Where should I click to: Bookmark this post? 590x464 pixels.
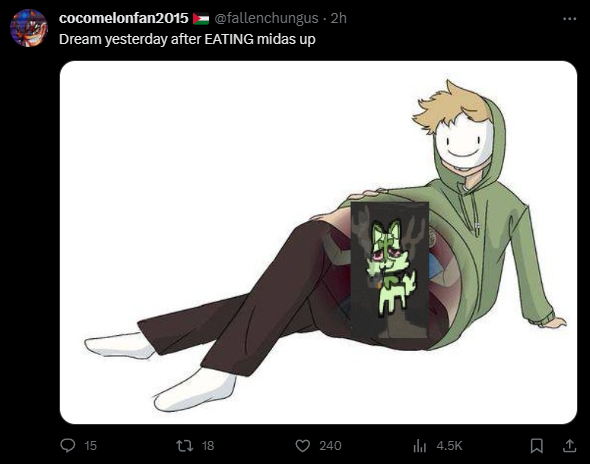pos(537,446)
